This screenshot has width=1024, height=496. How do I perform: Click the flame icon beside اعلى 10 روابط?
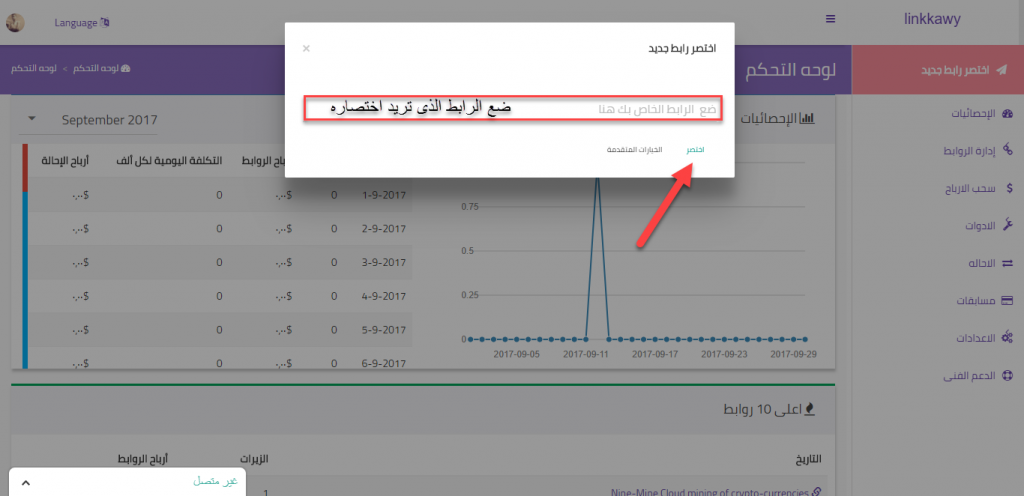click(x=811, y=409)
